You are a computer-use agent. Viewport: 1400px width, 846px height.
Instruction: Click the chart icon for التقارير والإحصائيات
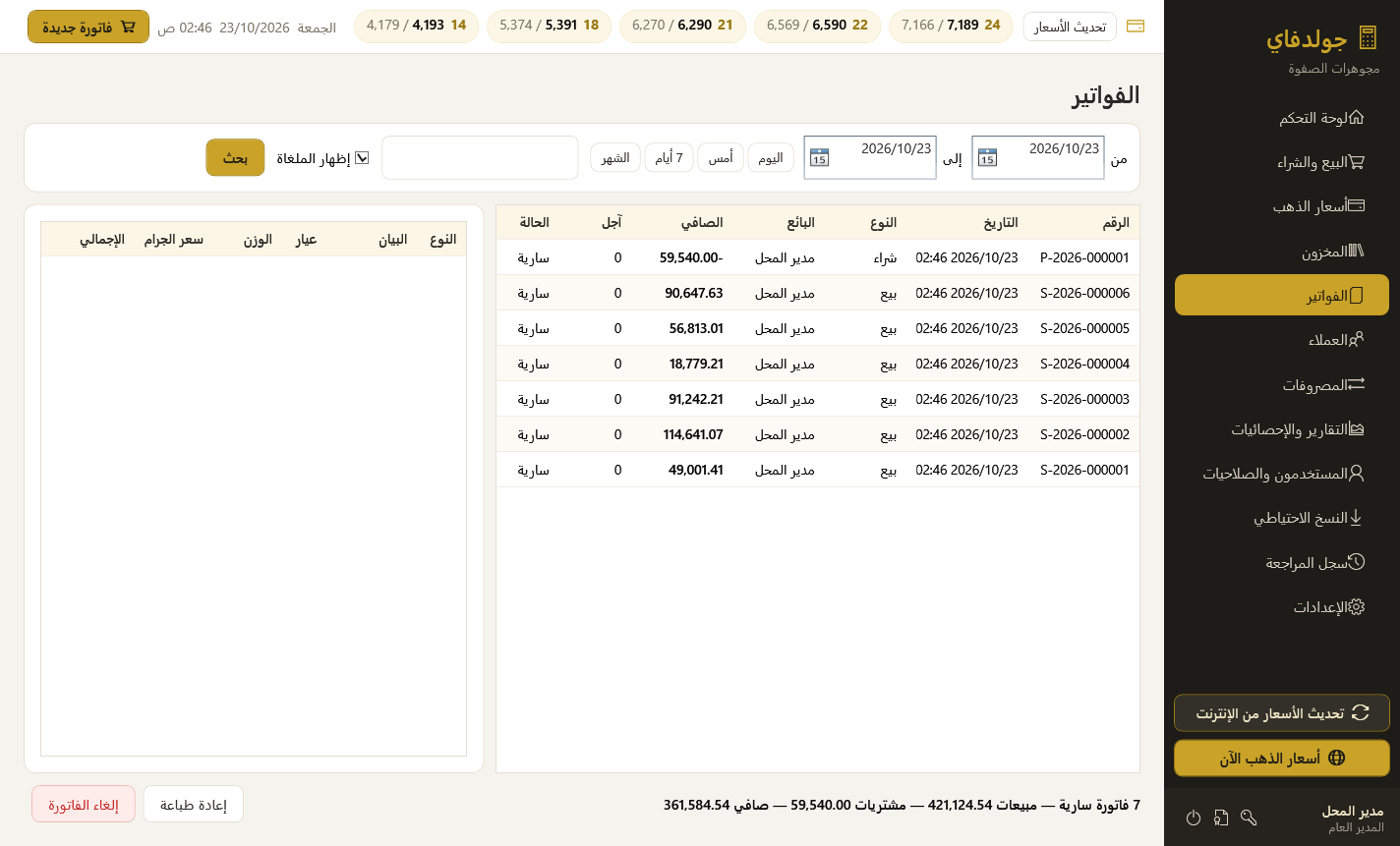click(x=1356, y=429)
